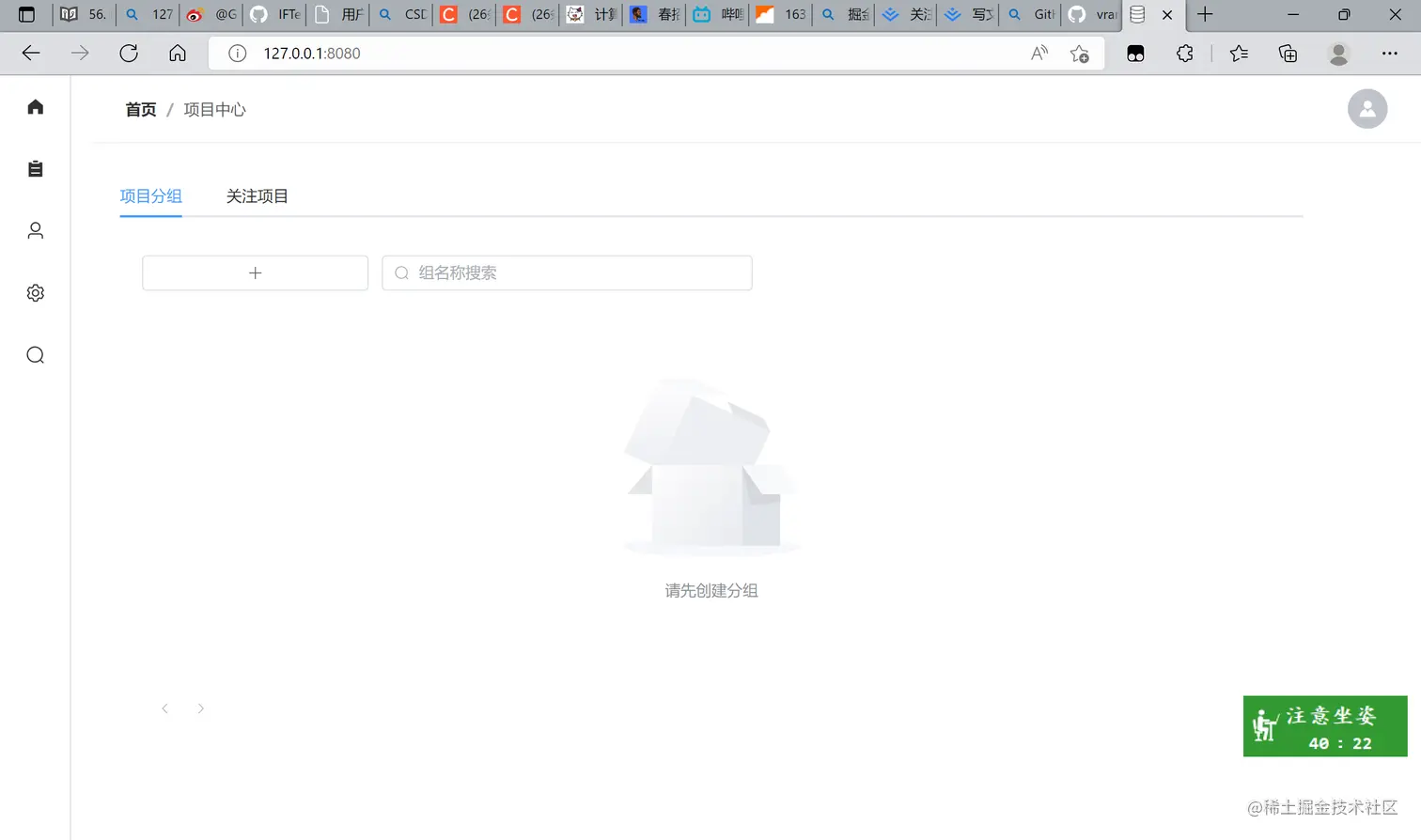The image size is (1421, 840).
Task: Switch to the browser tab labeled 关注
Action: pos(908,14)
